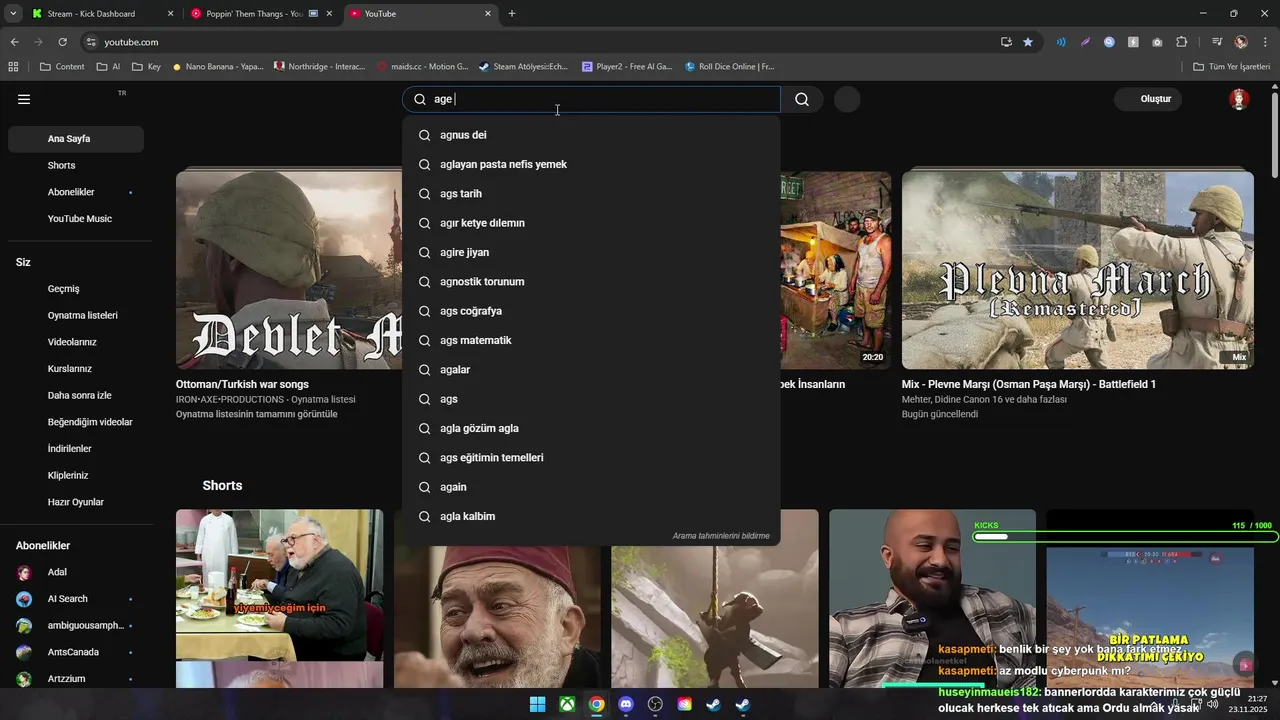Image resolution: width=1280 pixels, height=720 pixels.
Task: Click the install app icon in address bar
Action: [1006, 42]
